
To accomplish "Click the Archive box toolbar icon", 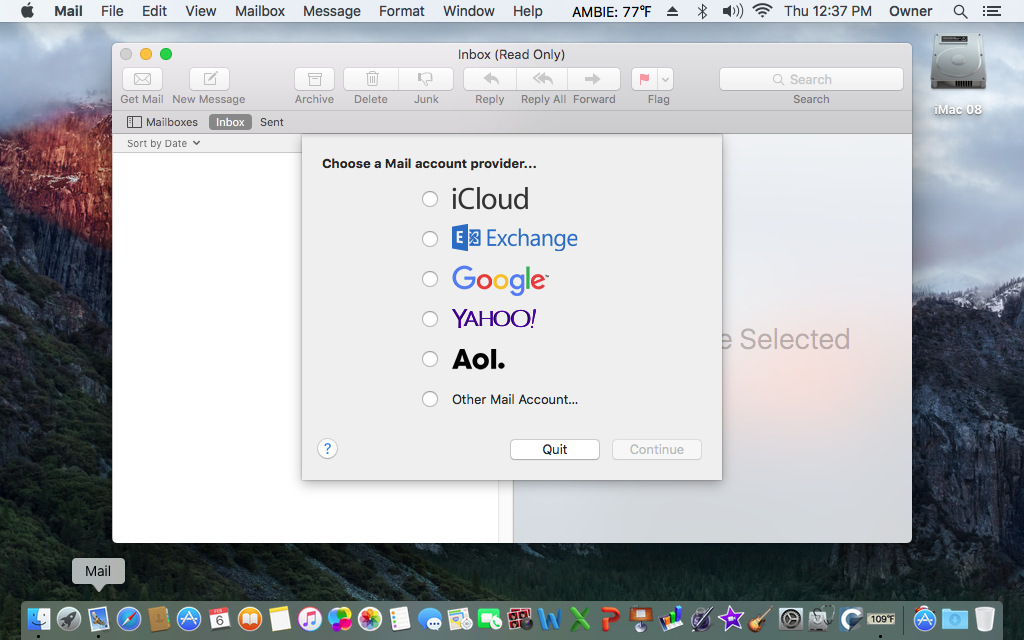I will click(x=314, y=79).
